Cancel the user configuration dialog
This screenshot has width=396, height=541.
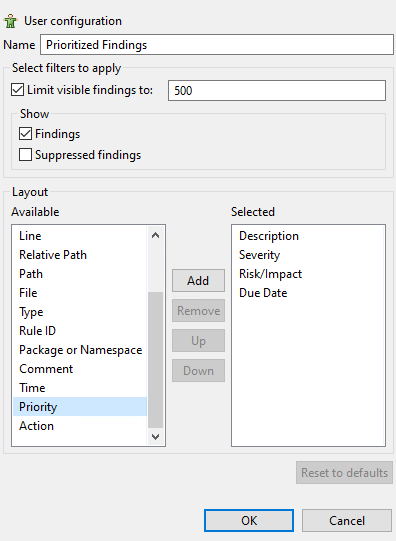tap(347, 520)
